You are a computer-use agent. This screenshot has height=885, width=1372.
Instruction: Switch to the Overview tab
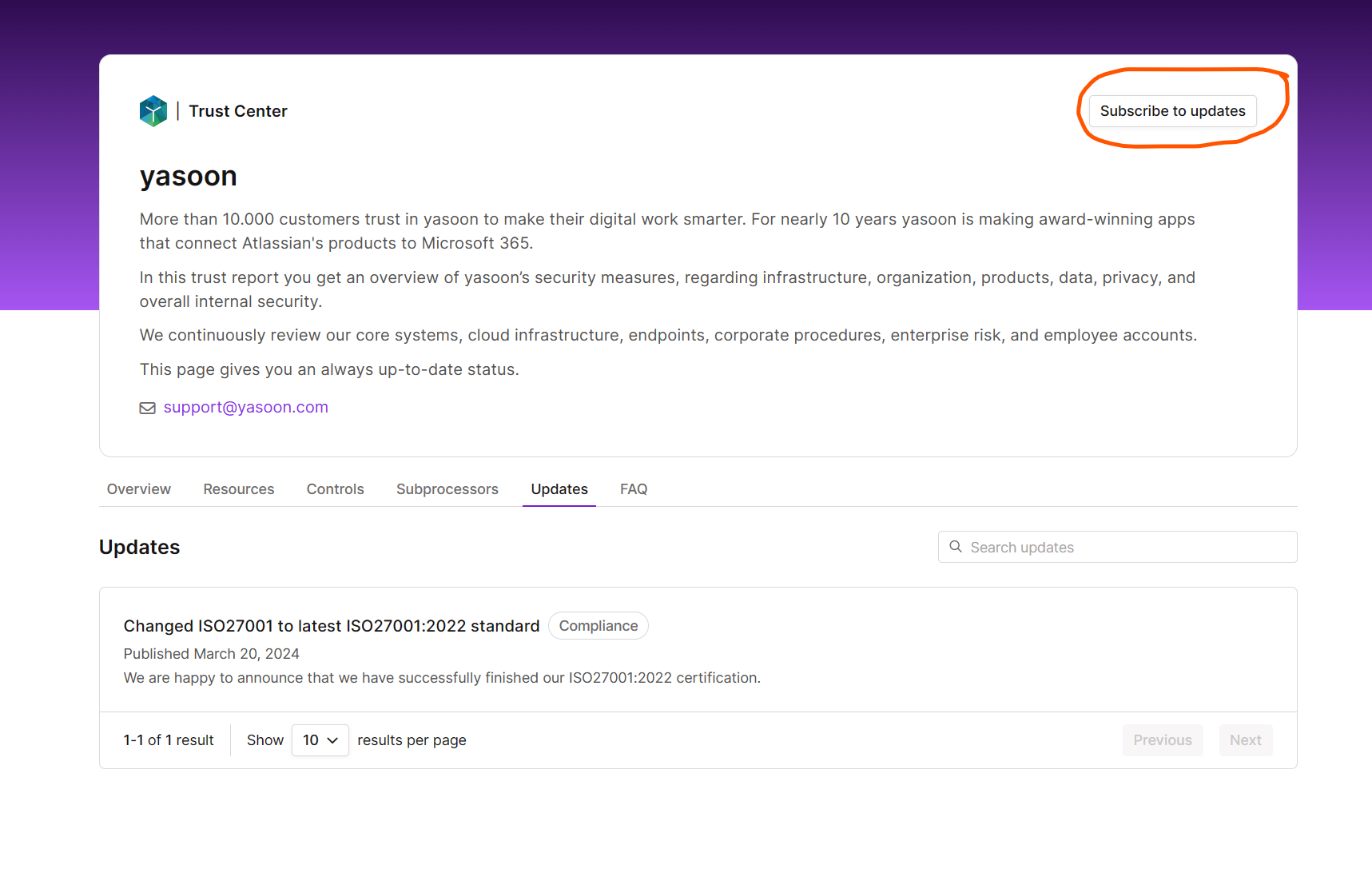(x=139, y=489)
